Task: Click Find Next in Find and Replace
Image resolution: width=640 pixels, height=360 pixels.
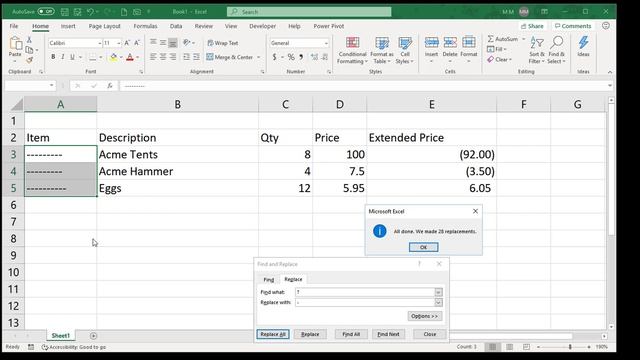Action: [x=388, y=334]
